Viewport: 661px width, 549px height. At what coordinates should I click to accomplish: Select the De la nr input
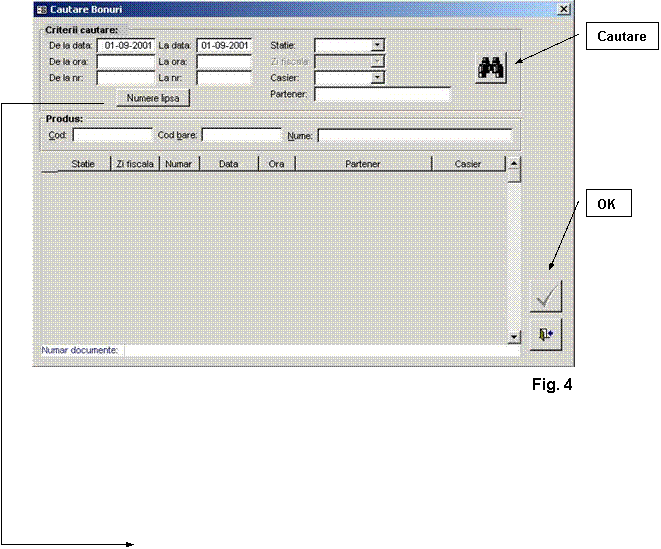point(126,78)
